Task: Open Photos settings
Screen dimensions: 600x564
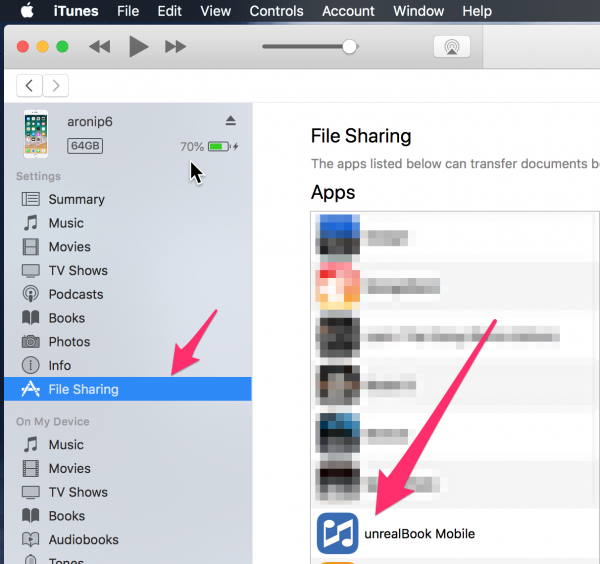Action: tap(128, 342)
